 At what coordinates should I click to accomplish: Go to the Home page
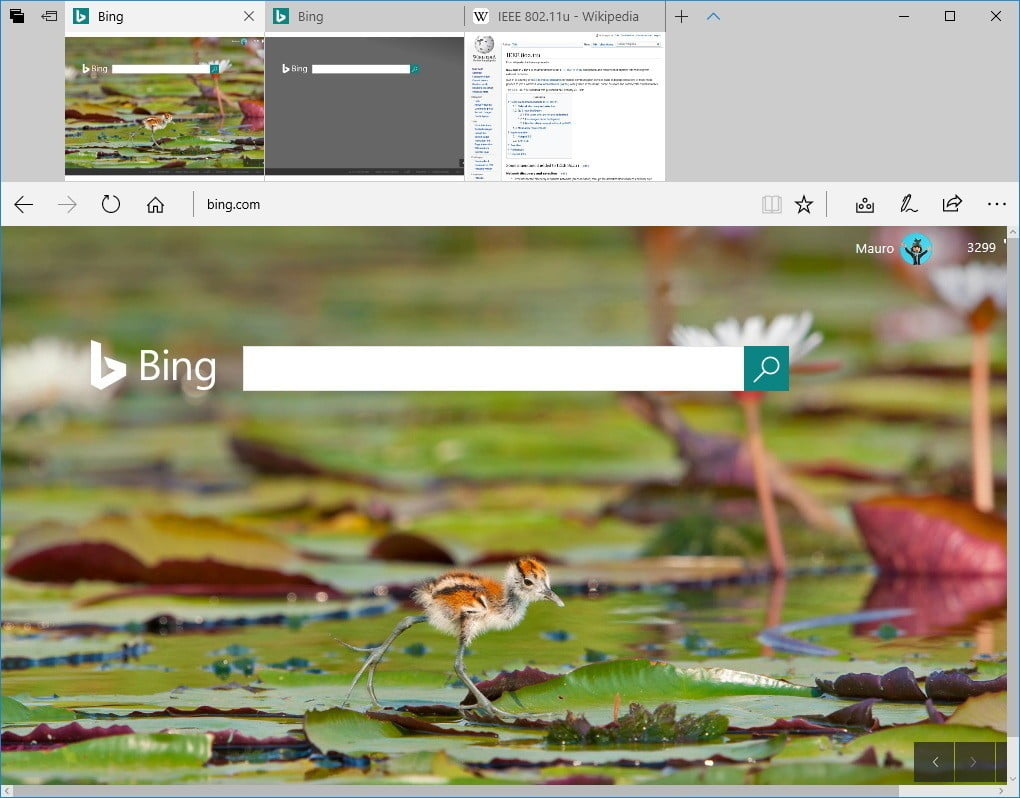tap(155, 205)
